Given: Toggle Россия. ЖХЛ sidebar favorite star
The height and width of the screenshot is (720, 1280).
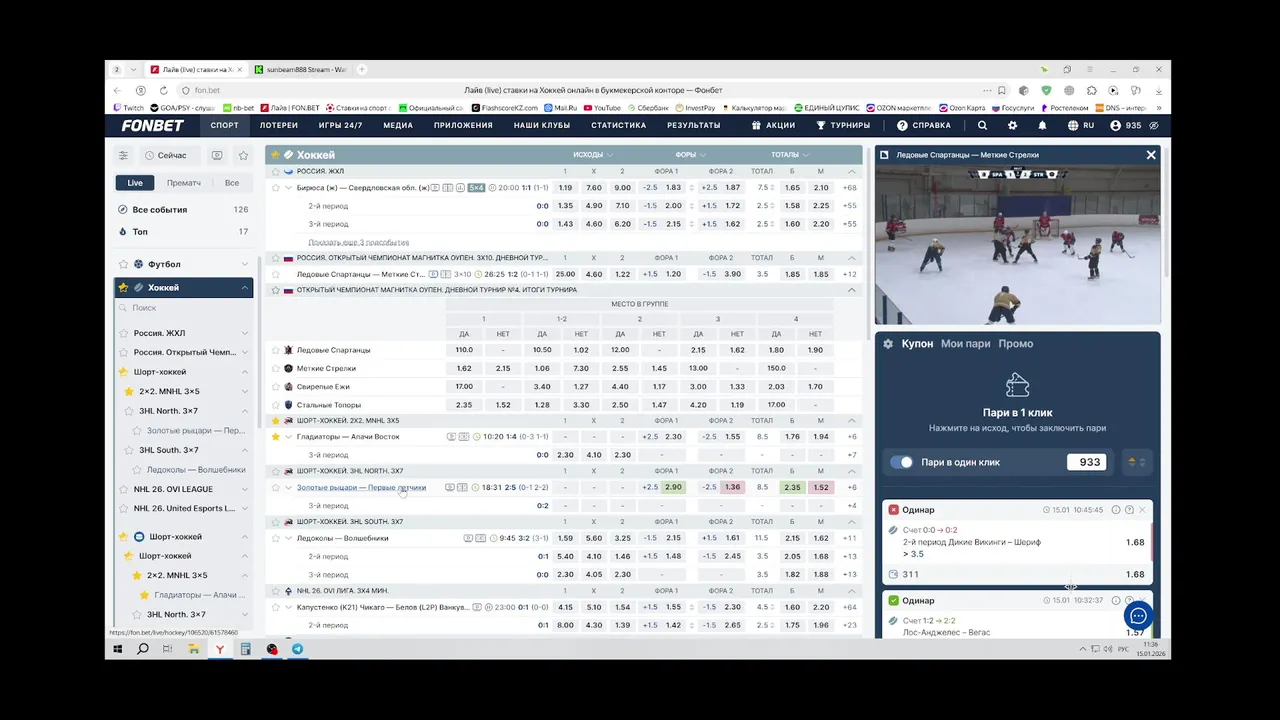Looking at the screenshot, I should (x=124, y=333).
